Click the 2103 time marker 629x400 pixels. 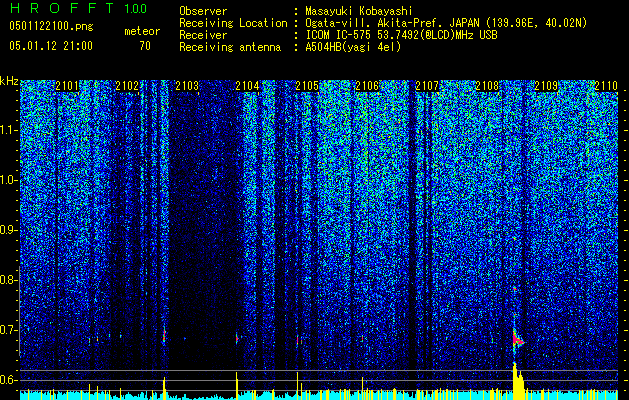coord(187,86)
